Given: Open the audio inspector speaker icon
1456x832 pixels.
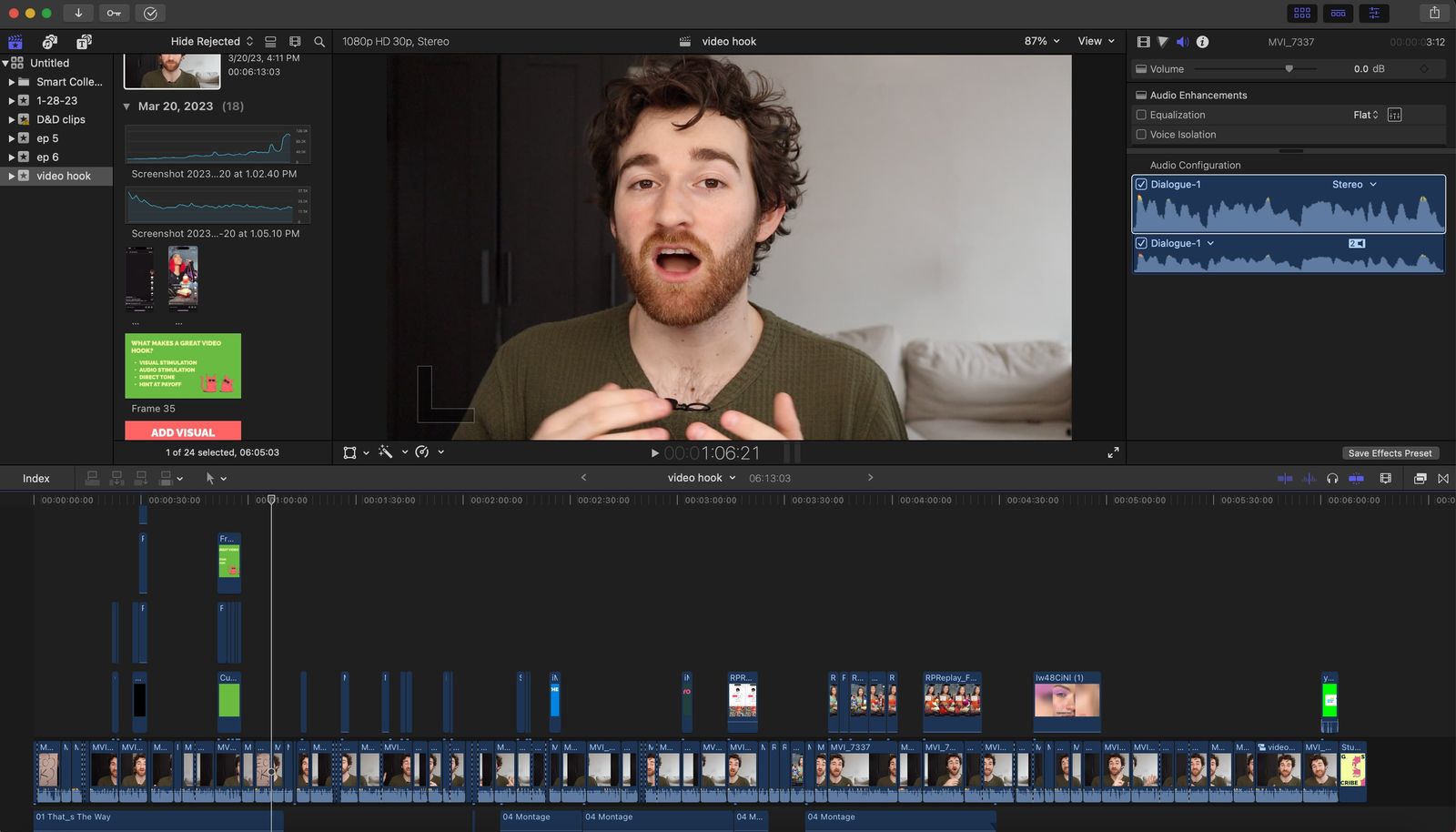Looking at the screenshot, I should coord(1183,41).
